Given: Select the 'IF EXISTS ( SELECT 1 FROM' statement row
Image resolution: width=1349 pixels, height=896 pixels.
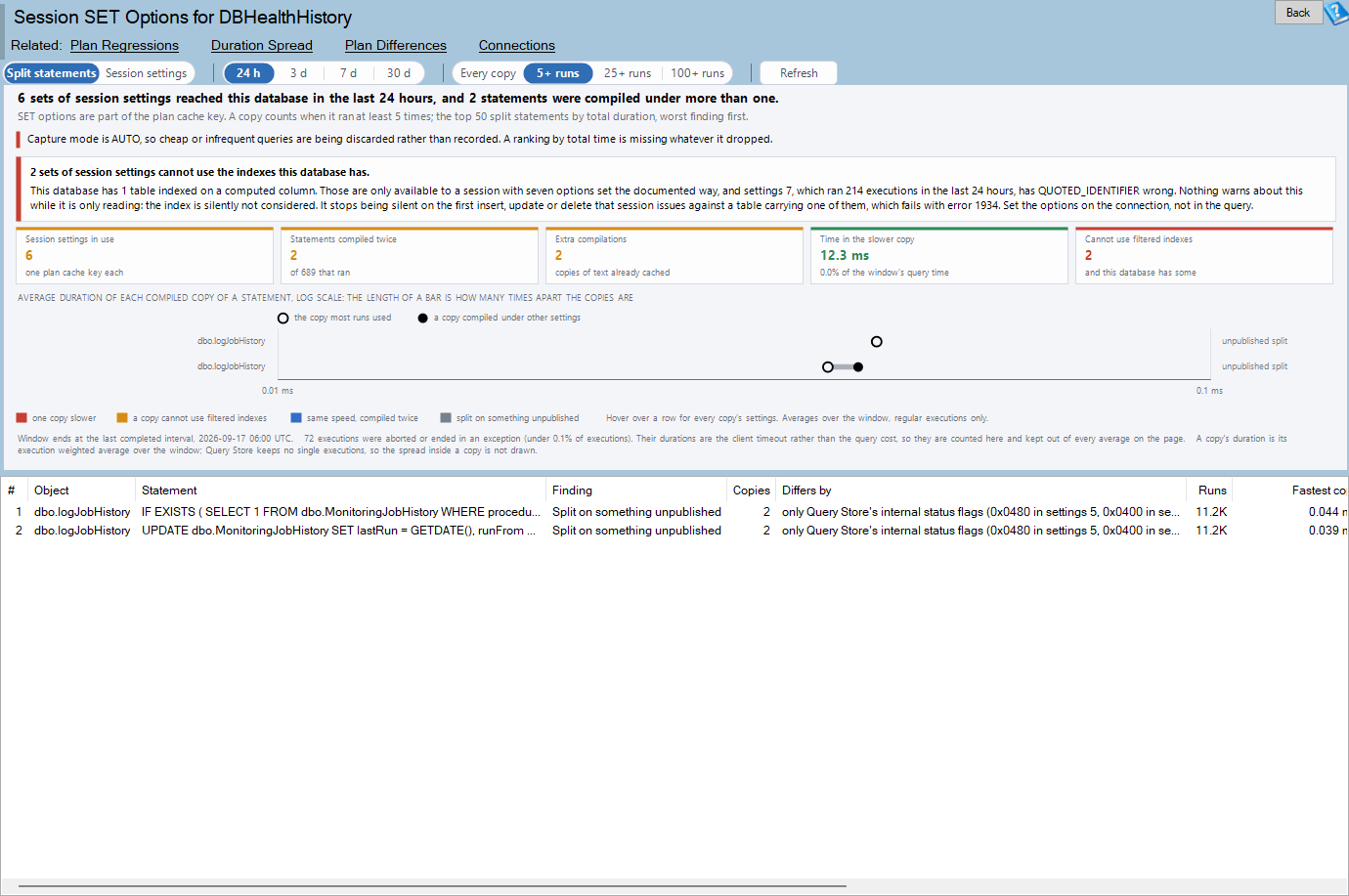Looking at the screenshot, I should (674, 512).
